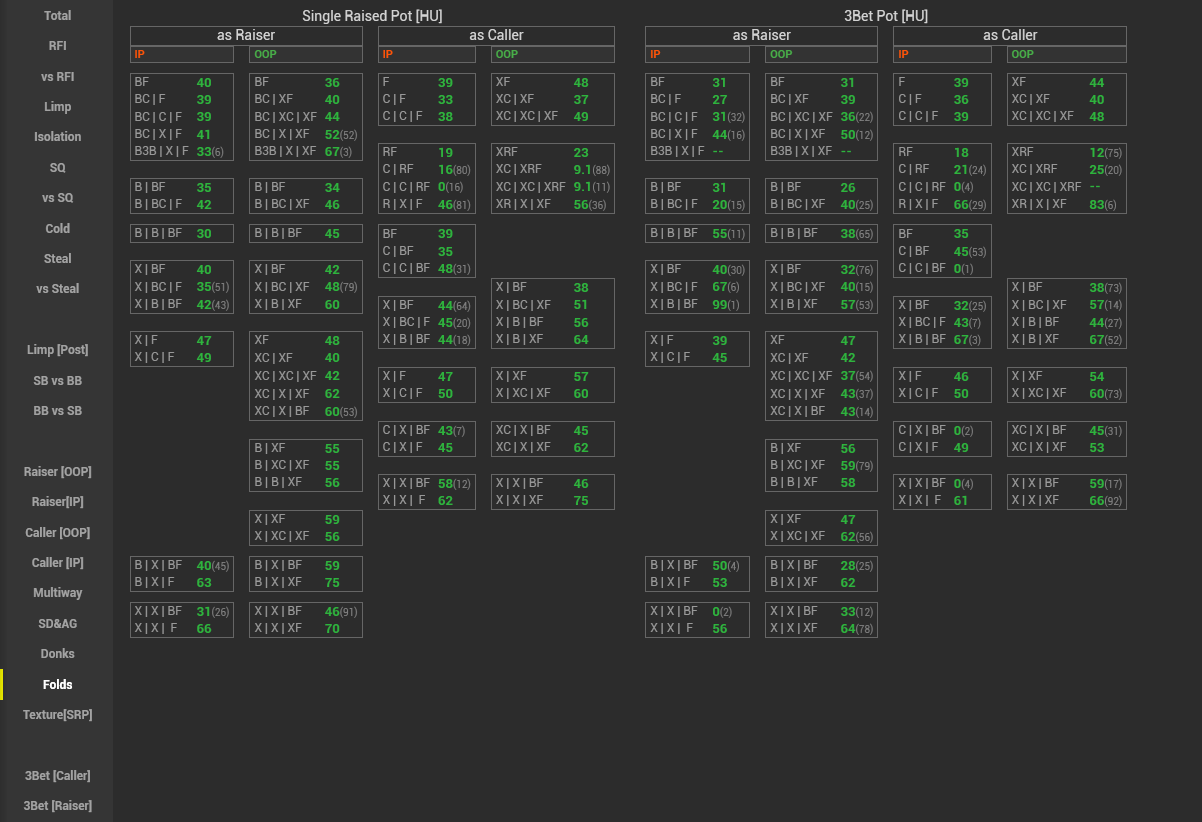Go to the vs SQ tab
Screen dimensions: 1202x822
[x=57, y=198]
